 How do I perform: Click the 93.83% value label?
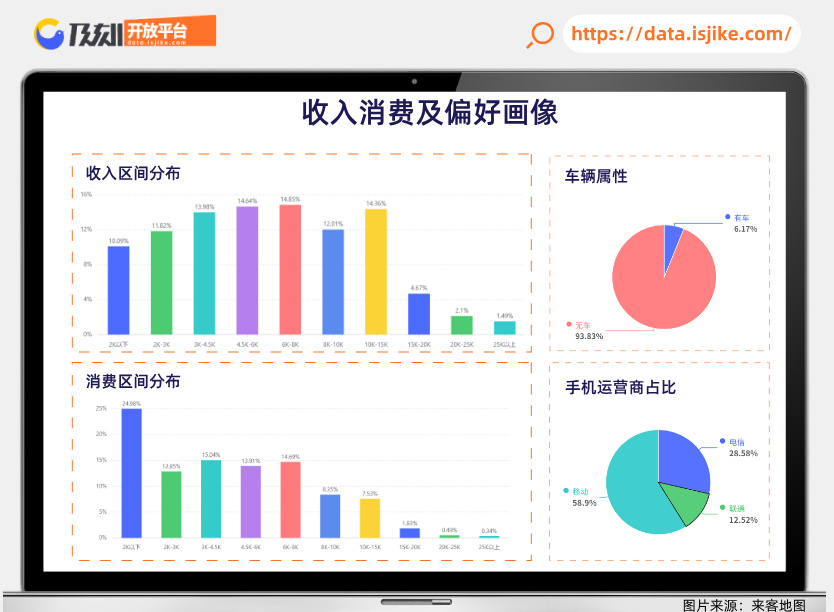pos(589,336)
